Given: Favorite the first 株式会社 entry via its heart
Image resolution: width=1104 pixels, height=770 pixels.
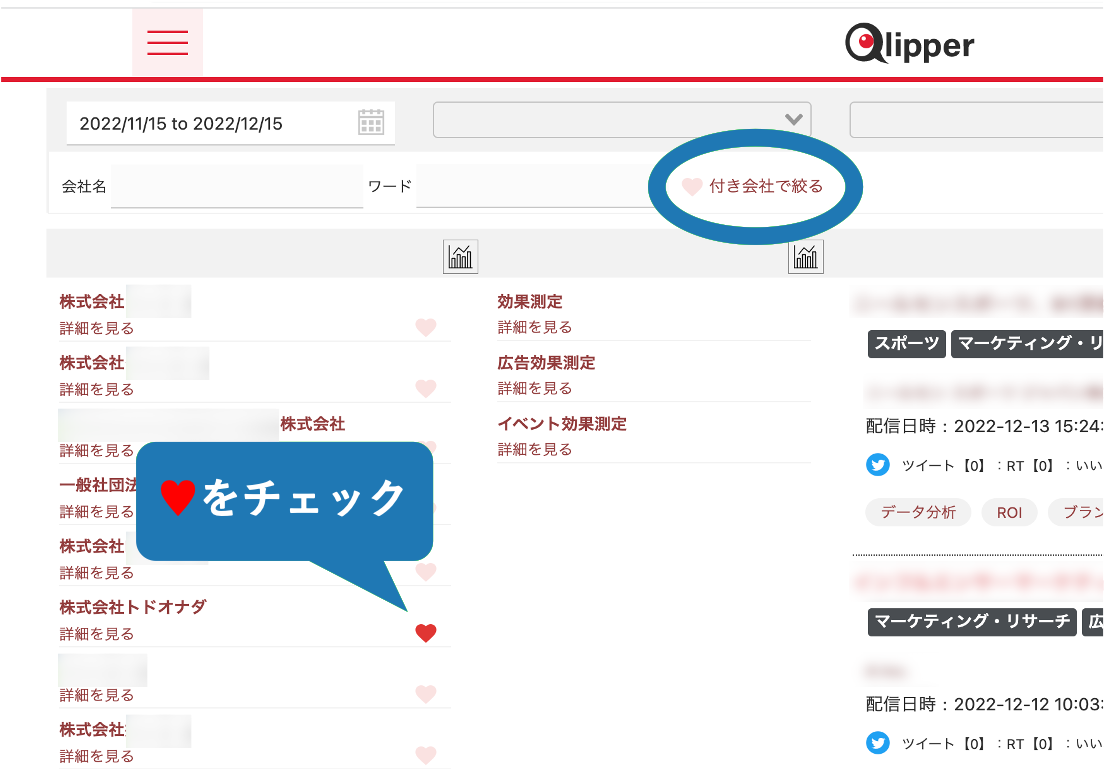Looking at the screenshot, I should click(426, 327).
